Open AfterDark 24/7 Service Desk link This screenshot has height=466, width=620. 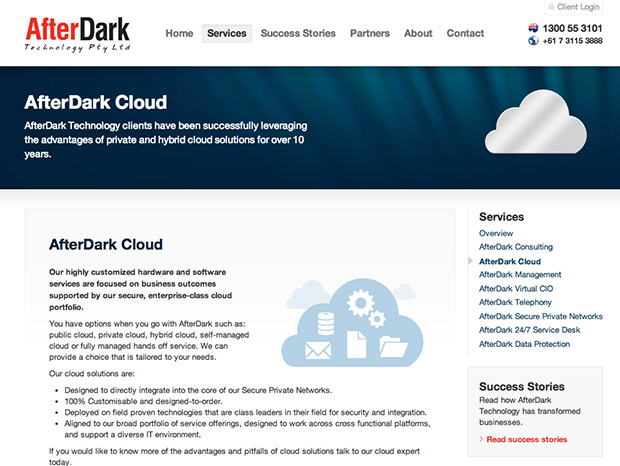tap(529, 330)
